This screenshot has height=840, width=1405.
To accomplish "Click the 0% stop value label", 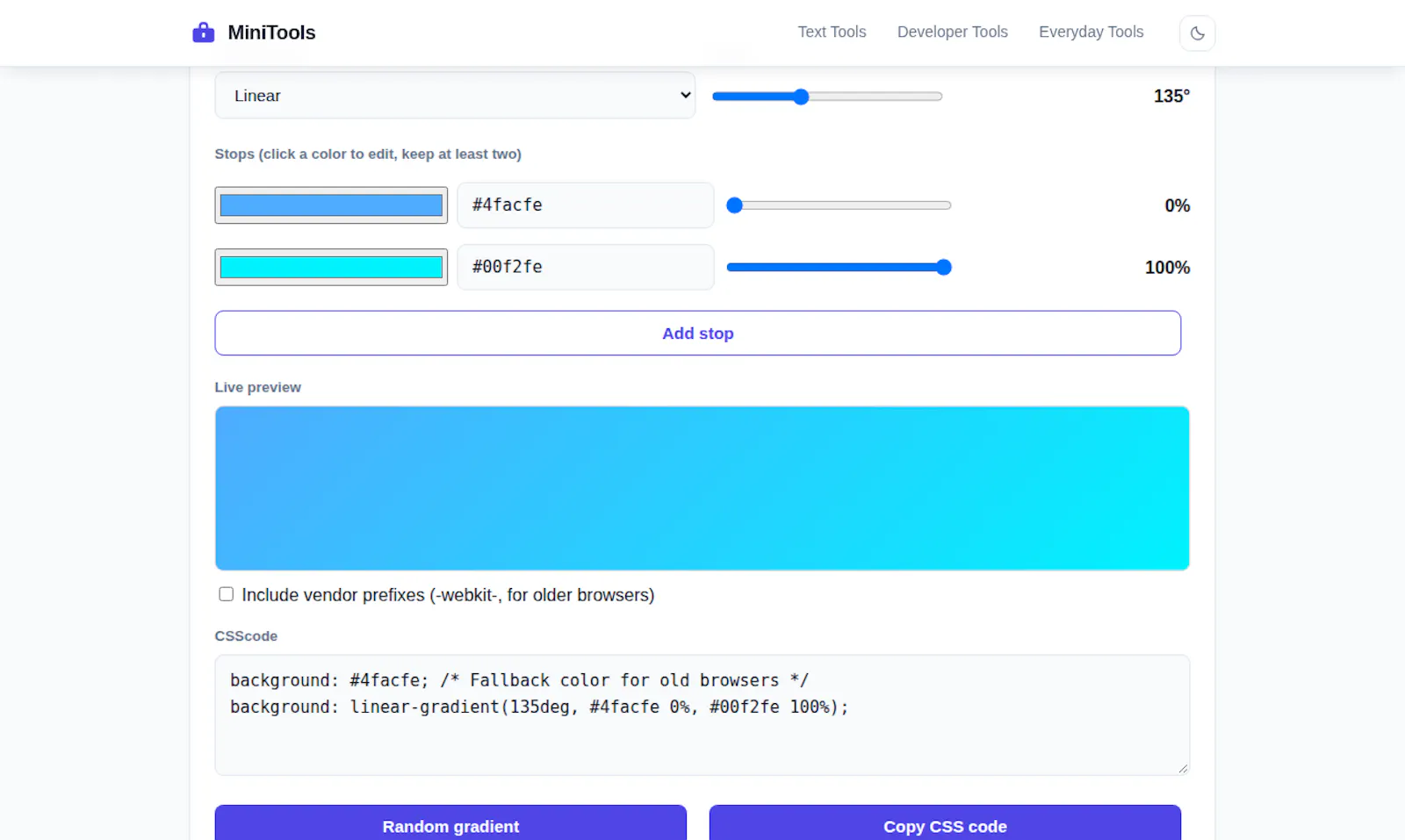I will (1177, 206).
